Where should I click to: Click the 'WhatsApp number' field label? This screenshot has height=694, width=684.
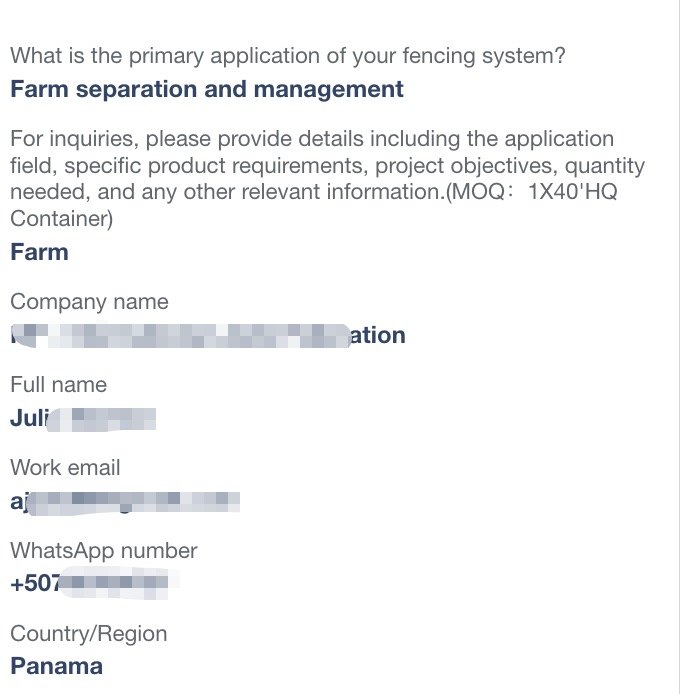[x=104, y=551]
